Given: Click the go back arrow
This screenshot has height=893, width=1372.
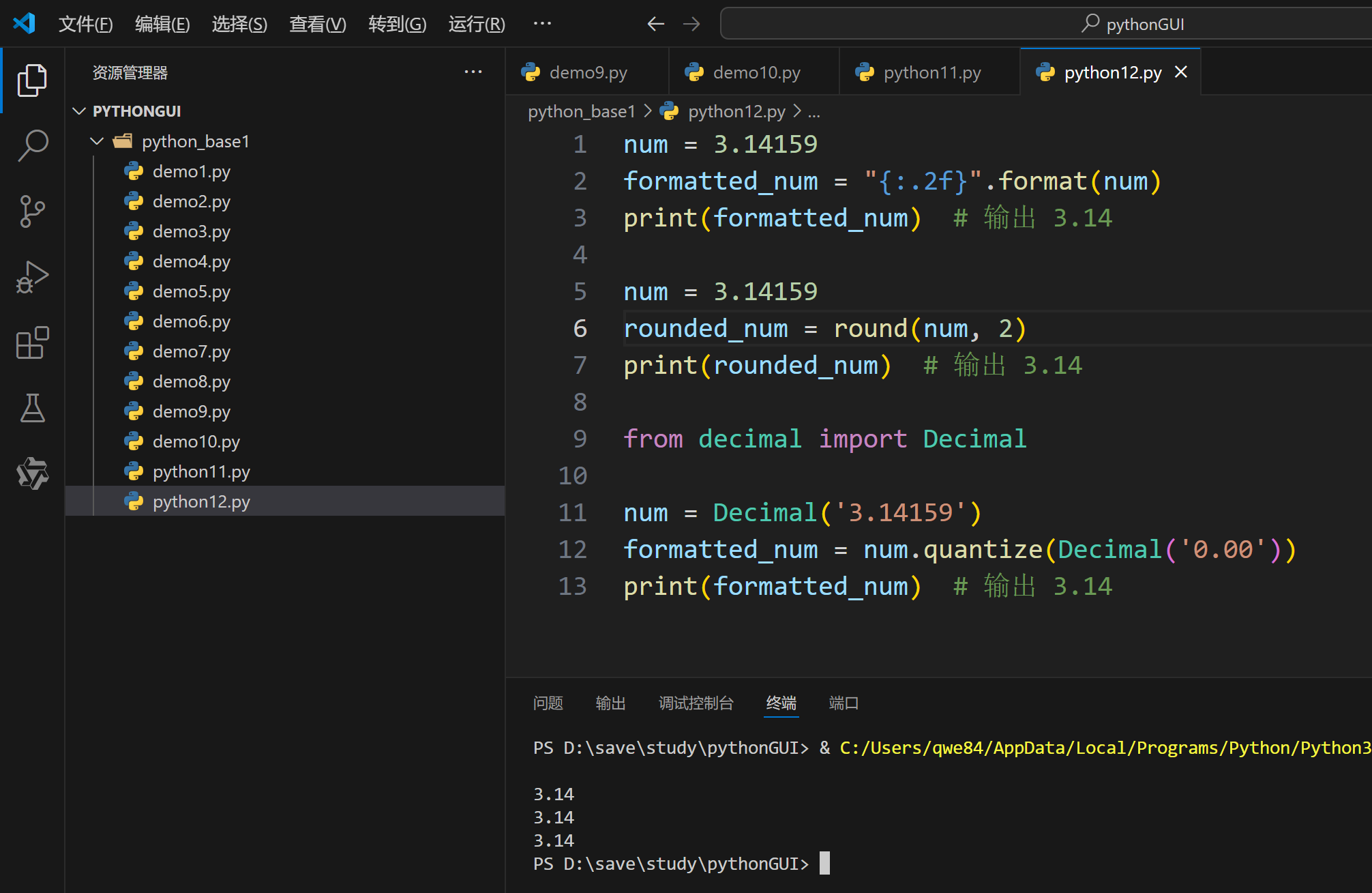Looking at the screenshot, I should point(655,25).
